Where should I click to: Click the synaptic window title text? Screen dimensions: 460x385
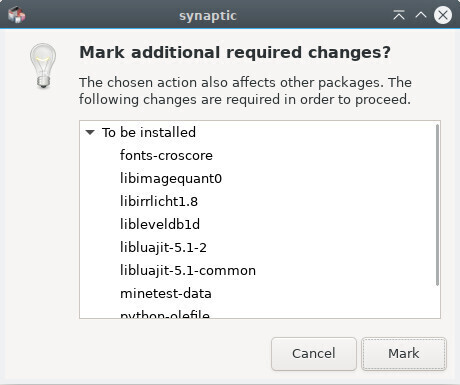[x=208, y=16]
